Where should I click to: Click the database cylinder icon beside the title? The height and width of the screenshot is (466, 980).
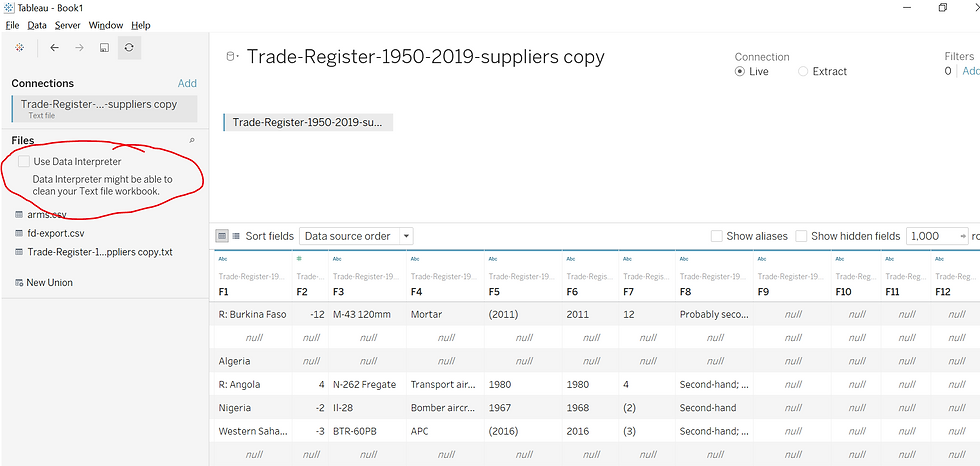coord(231,57)
